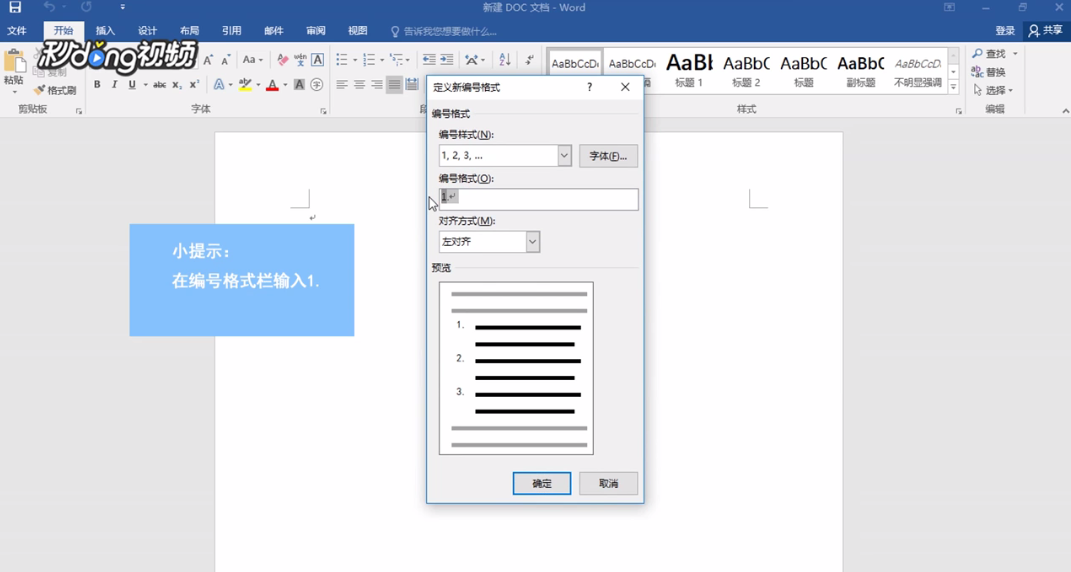1071x572 pixels.
Task: Switch to the View (视图) tab
Action: click(x=357, y=31)
